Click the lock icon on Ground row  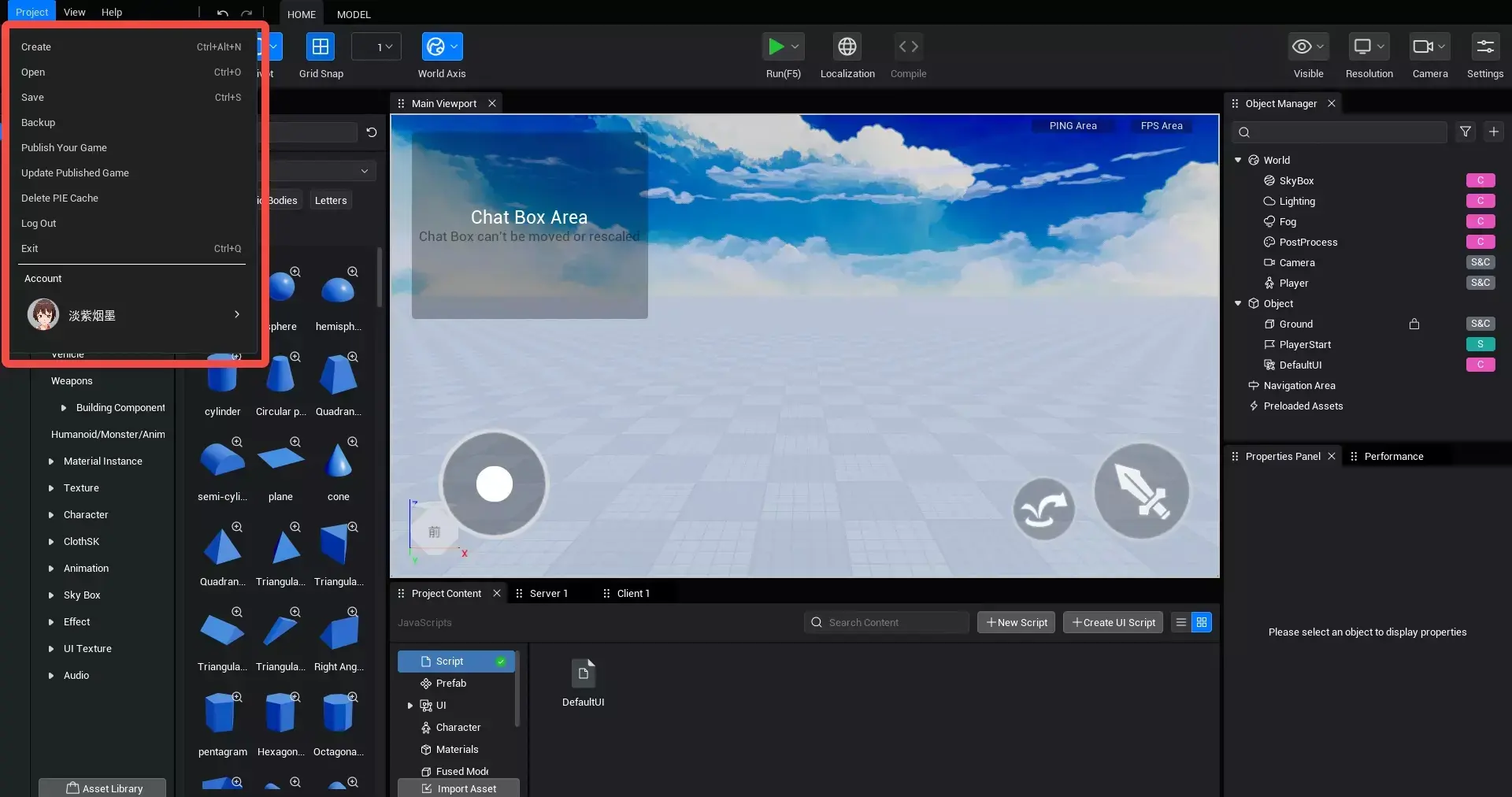pyautogui.click(x=1414, y=324)
